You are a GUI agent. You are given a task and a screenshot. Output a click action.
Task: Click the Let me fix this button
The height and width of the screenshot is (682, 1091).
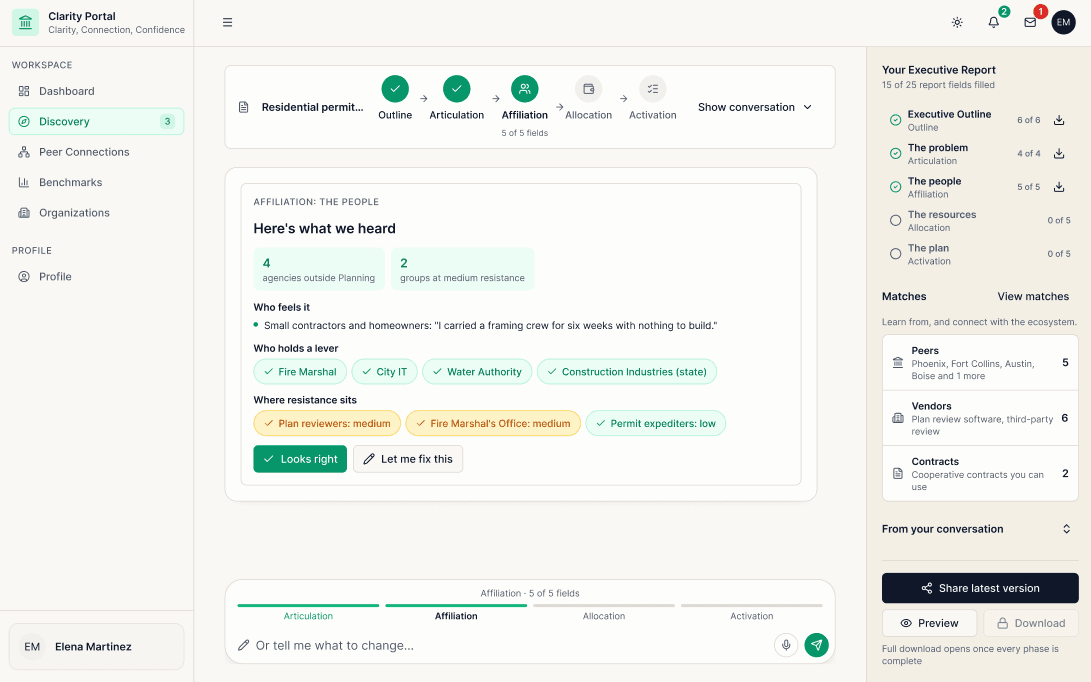point(408,459)
